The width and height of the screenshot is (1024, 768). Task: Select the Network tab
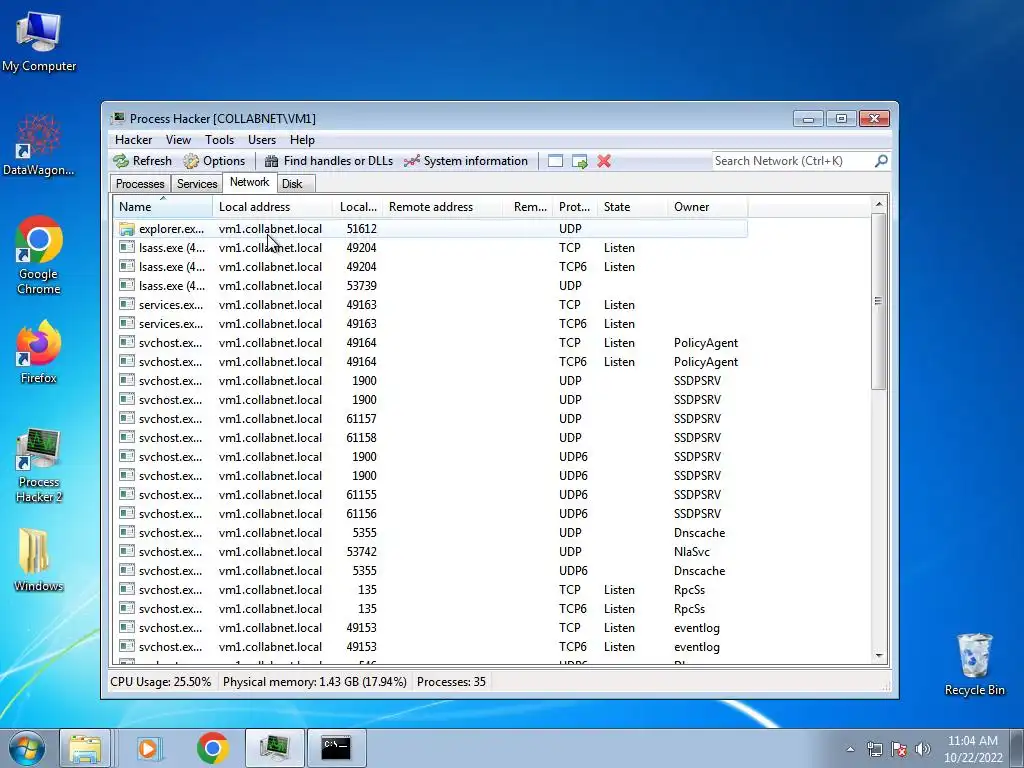pyautogui.click(x=249, y=182)
